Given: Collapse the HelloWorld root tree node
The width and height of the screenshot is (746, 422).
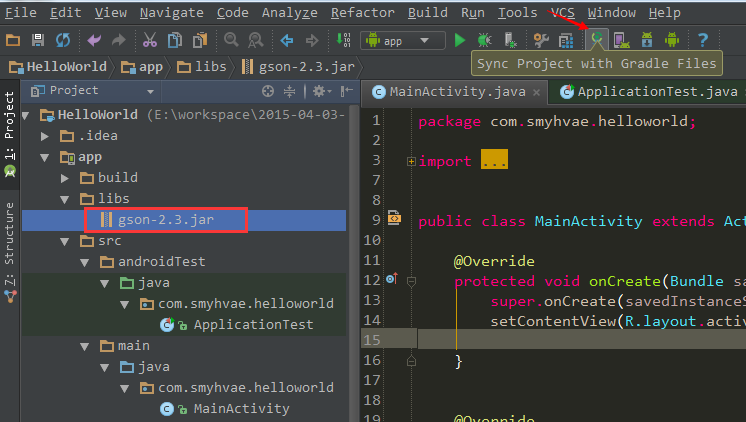Looking at the screenshot, I should 26,115.
